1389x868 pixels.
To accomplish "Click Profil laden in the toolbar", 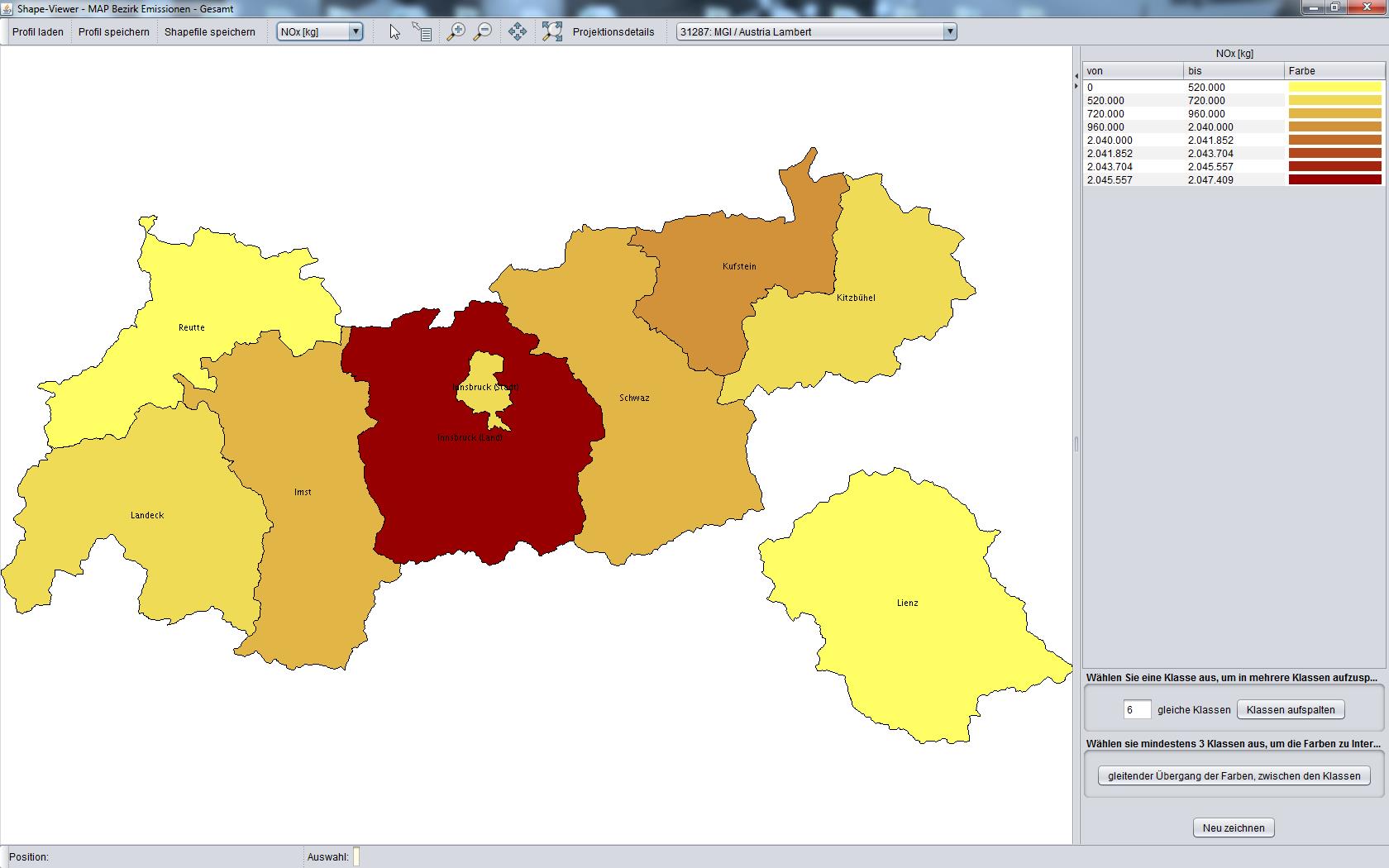I will coord(38,32).
